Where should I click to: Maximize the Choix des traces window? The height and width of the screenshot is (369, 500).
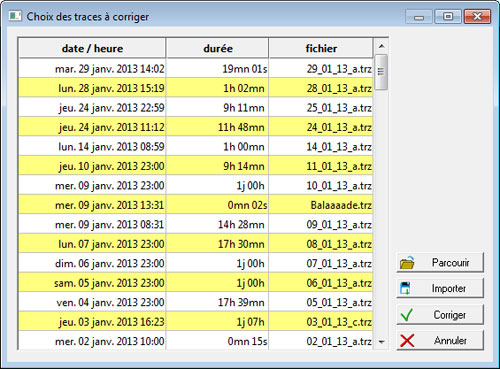click(x=448, y=17)
